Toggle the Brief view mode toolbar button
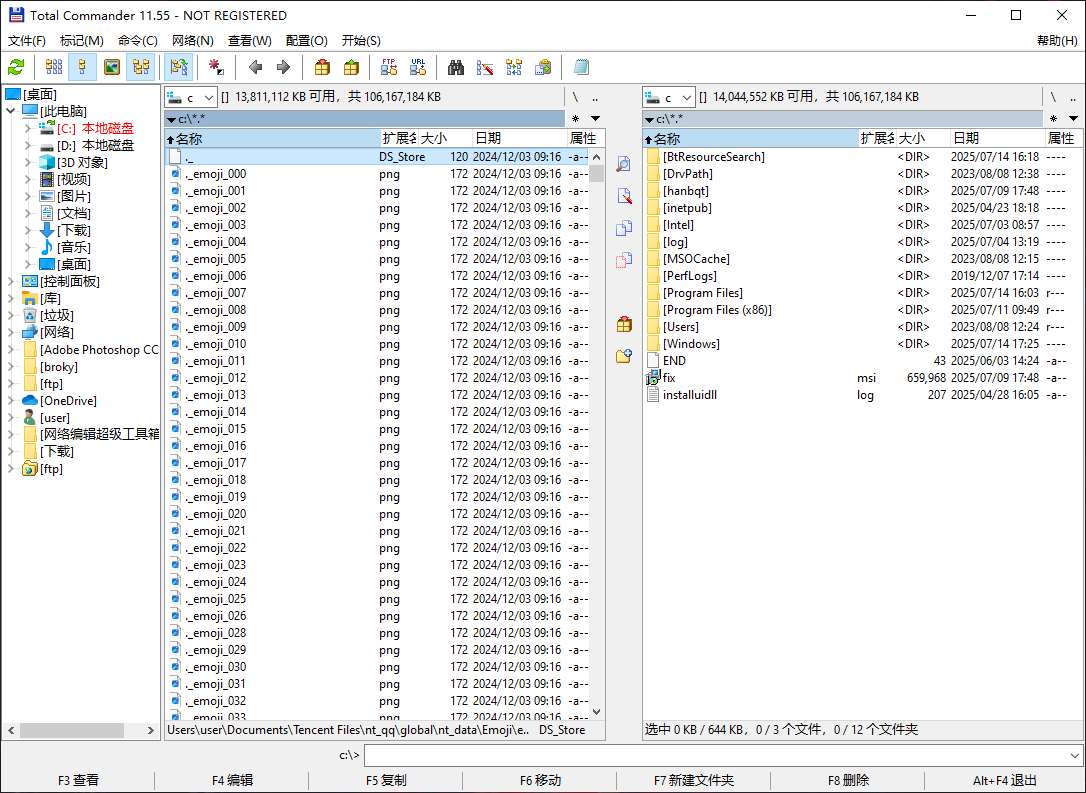This screenshot has width=1086, height=793. click(x=54, y=67)
